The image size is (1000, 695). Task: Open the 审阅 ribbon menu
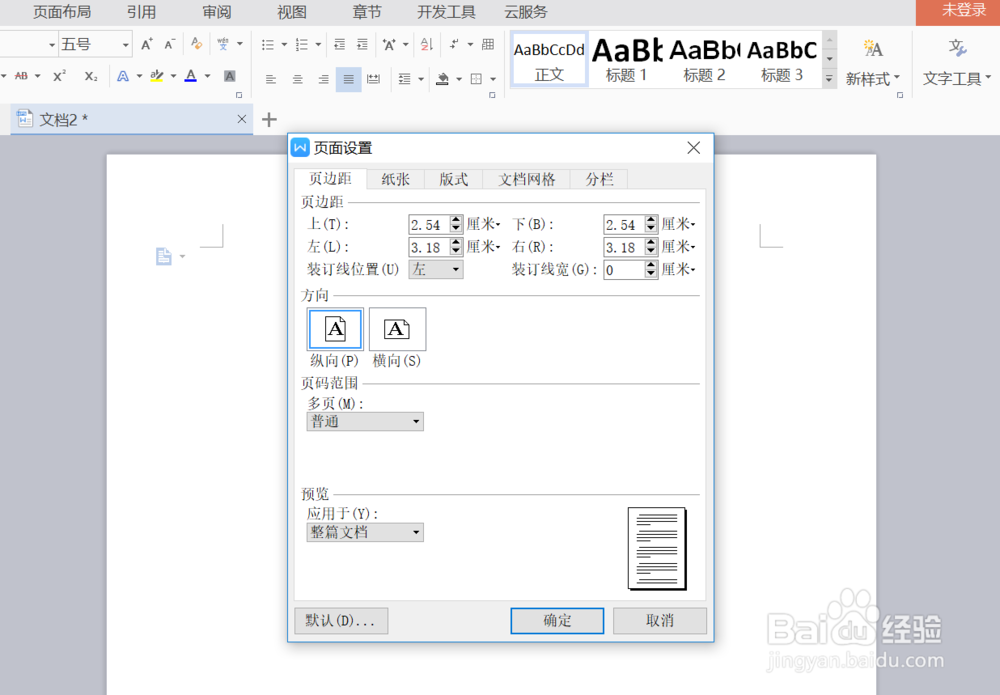point(216,12)
